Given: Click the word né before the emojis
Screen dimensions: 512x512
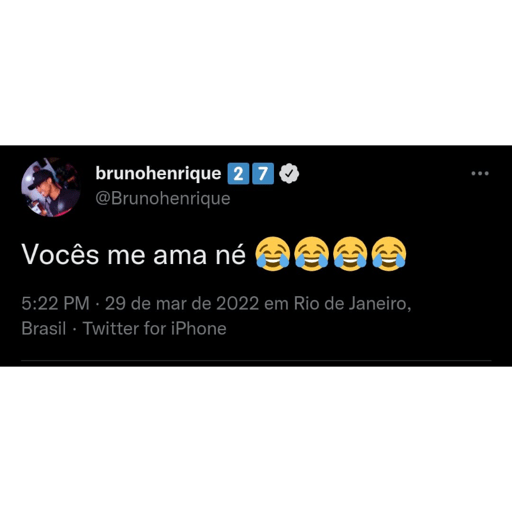Looking at the screenshot, I should pyautogui.click(x=231, y=254).
